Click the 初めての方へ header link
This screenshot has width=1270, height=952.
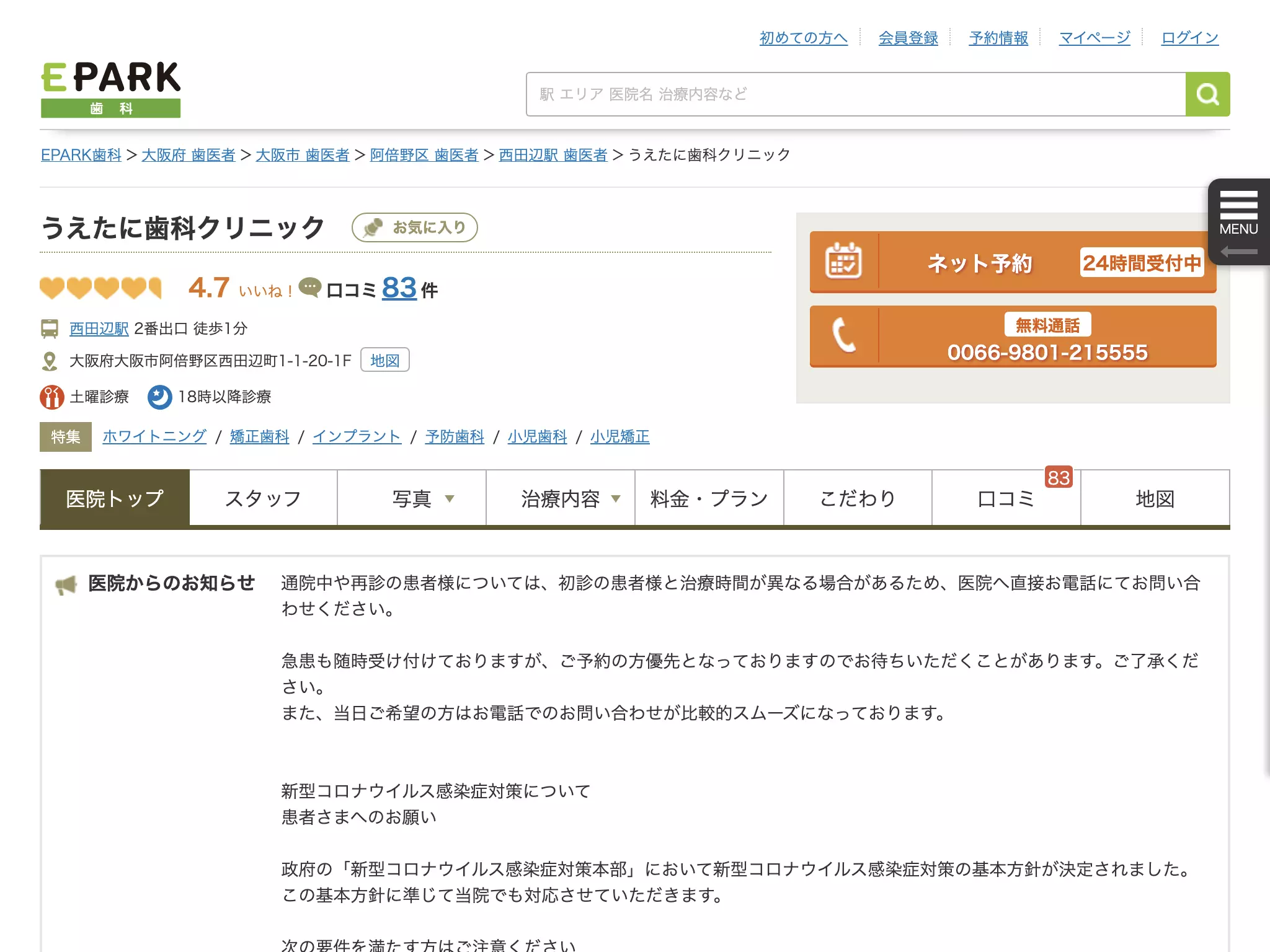pos(804,38)
